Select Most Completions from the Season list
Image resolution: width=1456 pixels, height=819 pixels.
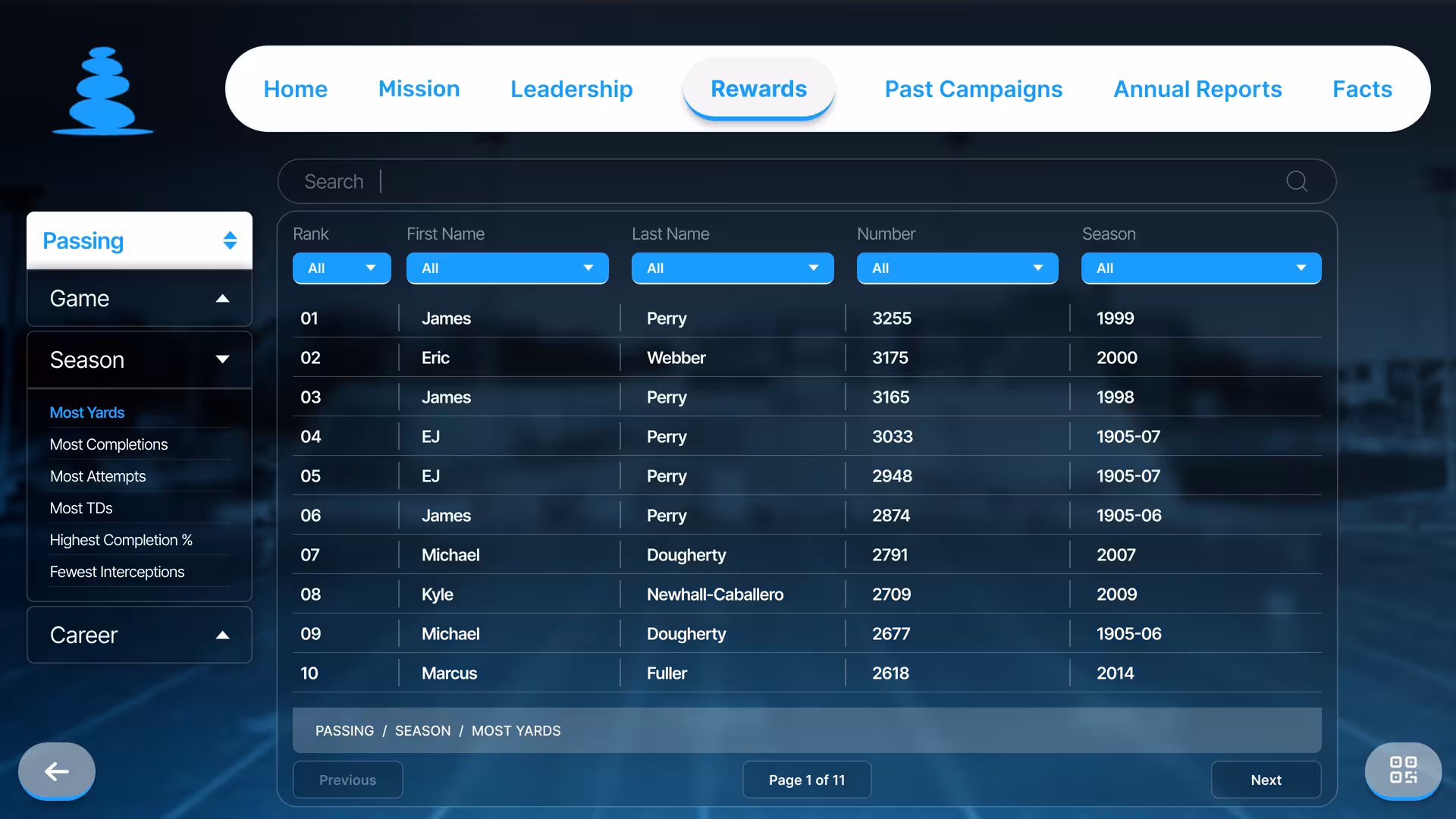tap(108, 444)
